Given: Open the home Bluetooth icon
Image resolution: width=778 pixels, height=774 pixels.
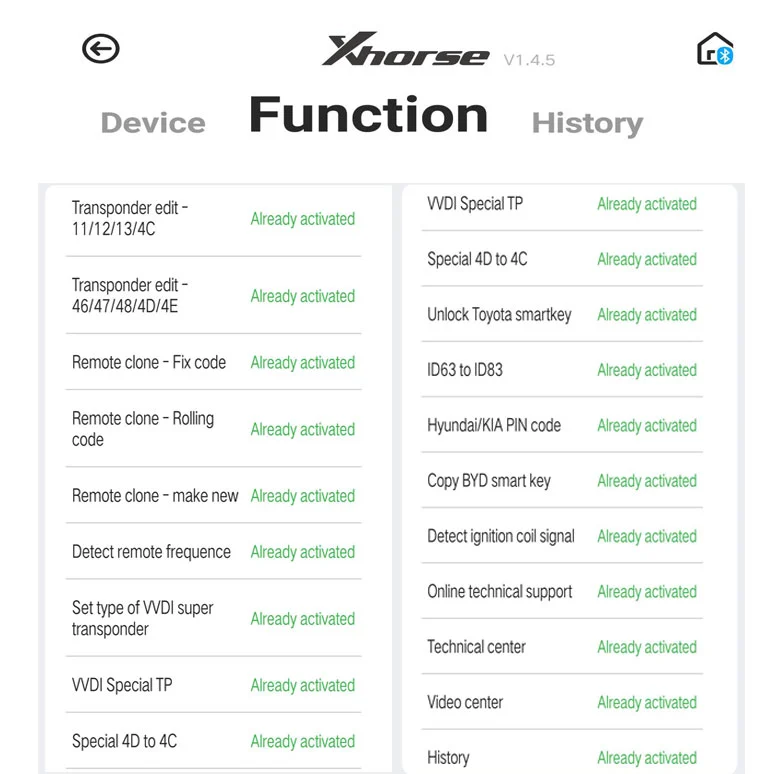Looking at the screenshot, I should click(715, 49).
